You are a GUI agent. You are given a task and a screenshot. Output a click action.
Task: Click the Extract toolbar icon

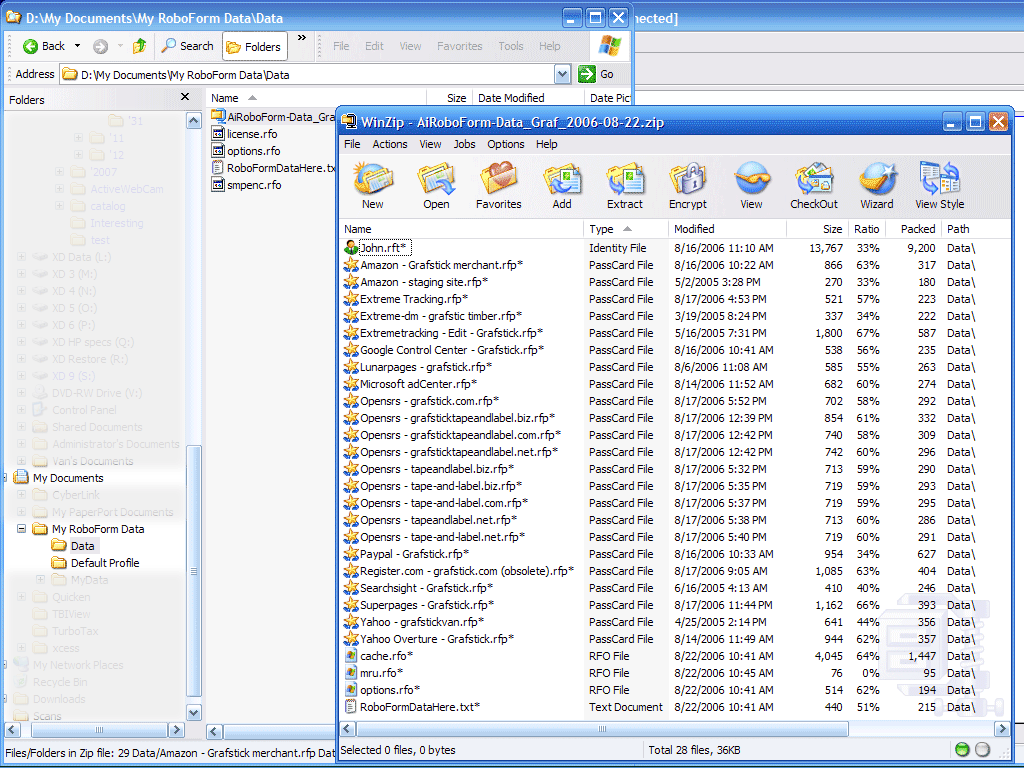(625, 185)
